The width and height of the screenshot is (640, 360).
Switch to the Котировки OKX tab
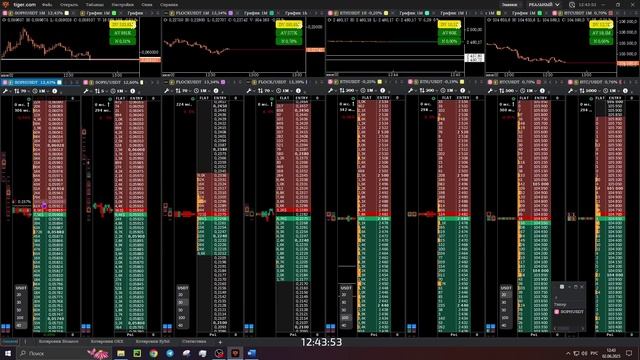(107, 342)
